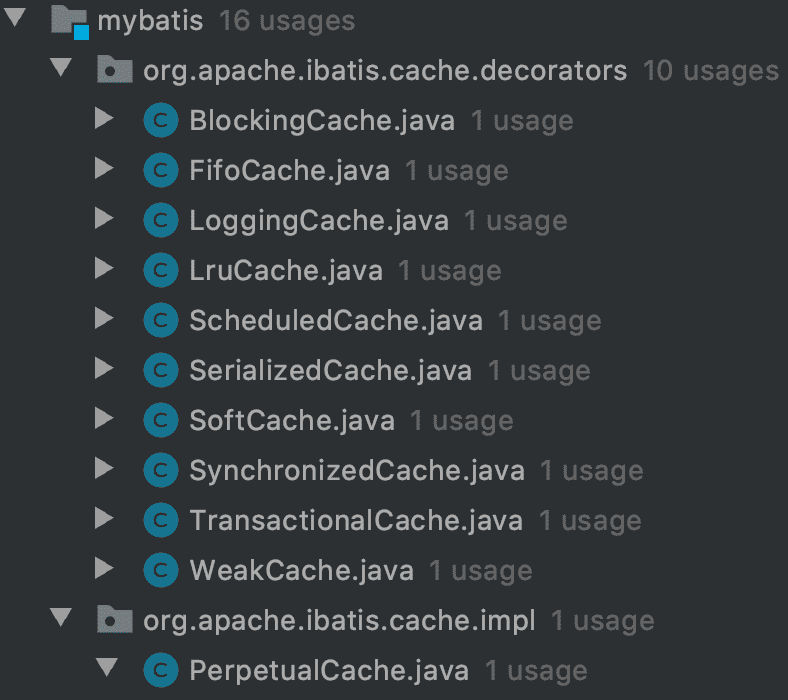
Task: Click the '10 usages' count beside decorators
Action: pos(711,70)
